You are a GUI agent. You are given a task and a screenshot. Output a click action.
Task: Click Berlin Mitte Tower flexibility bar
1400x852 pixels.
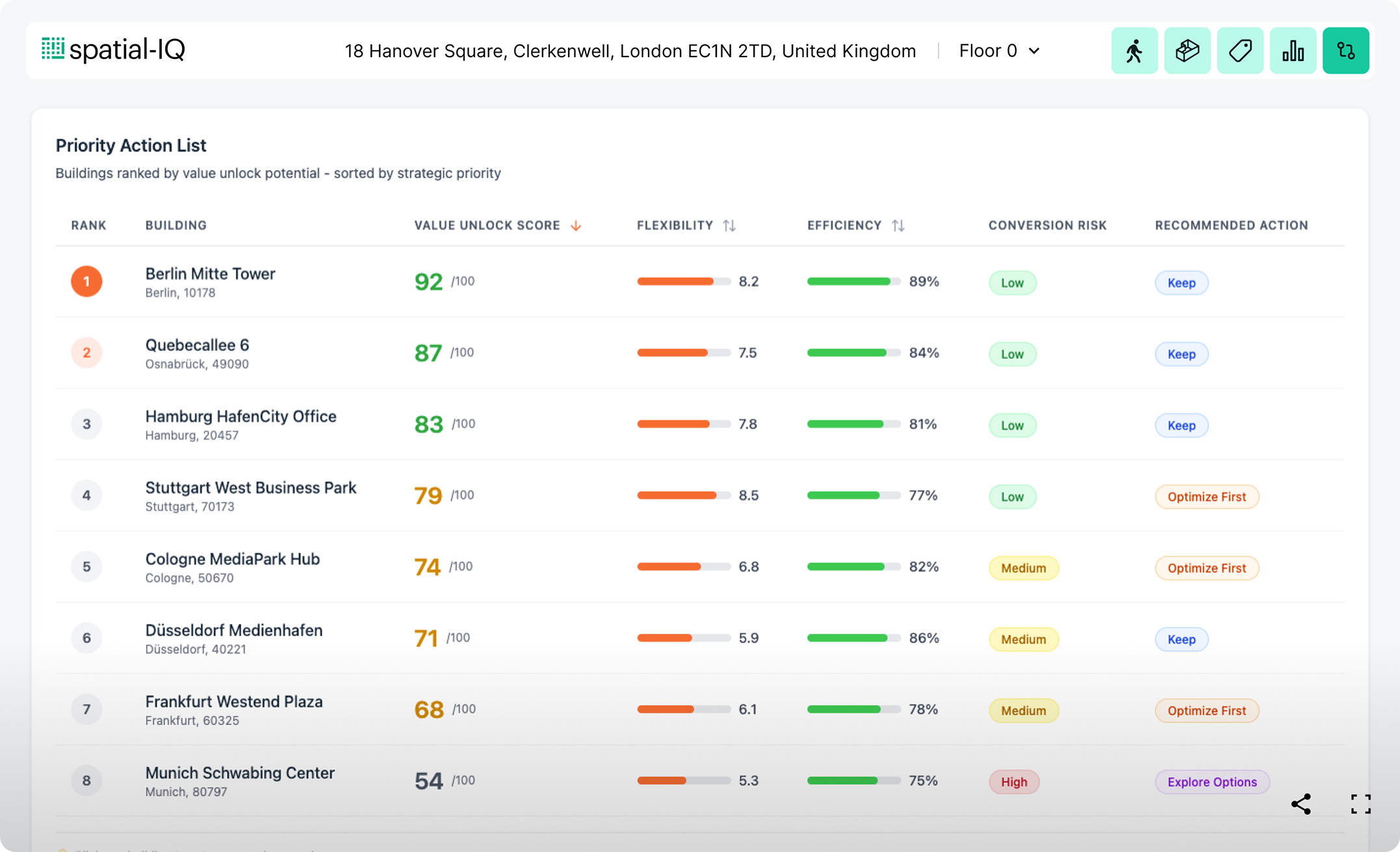pos(684,281)
